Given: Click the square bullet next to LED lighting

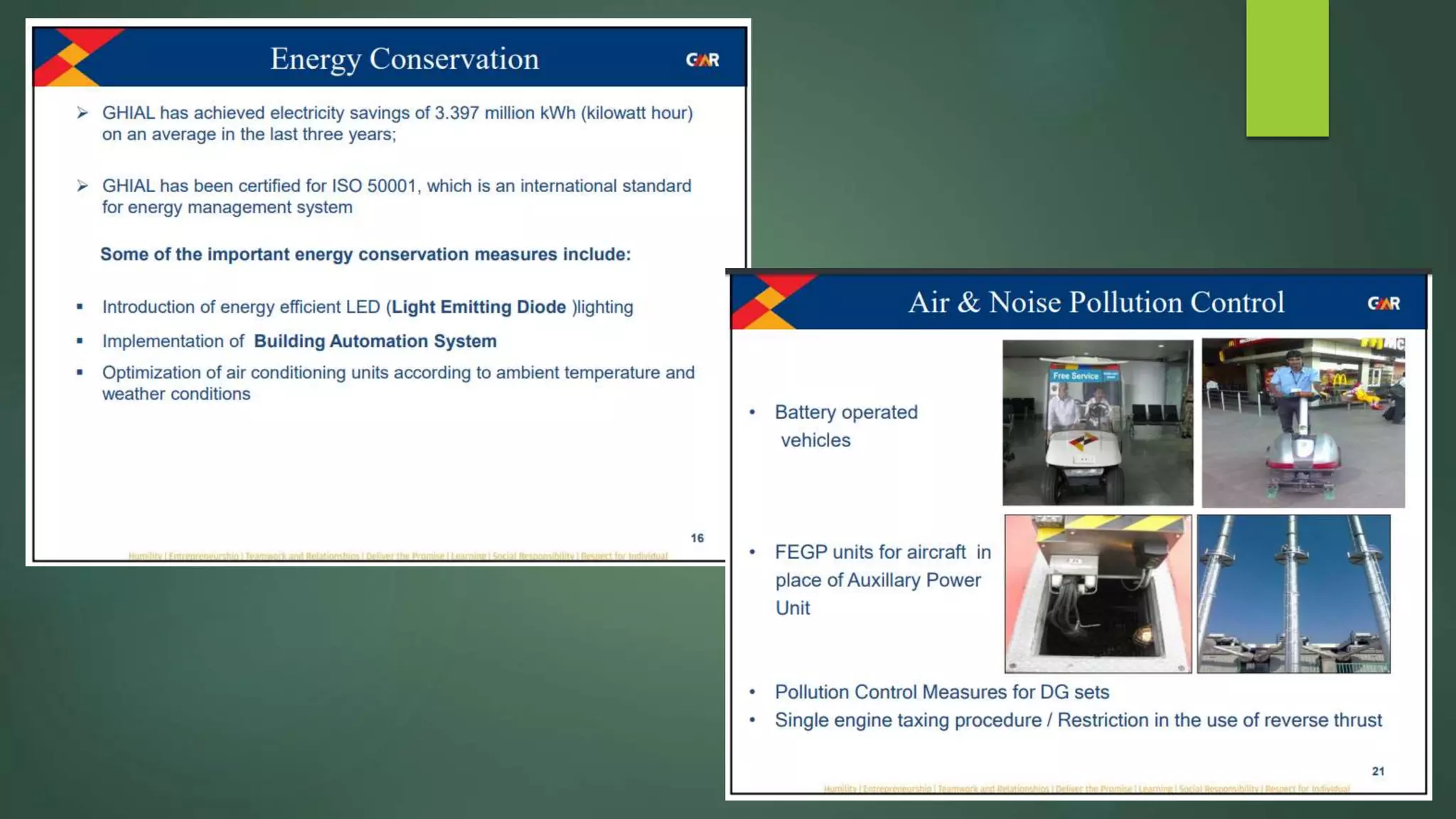Looking at the screenshot, I should pyautogui.click(x=80, y=307).
